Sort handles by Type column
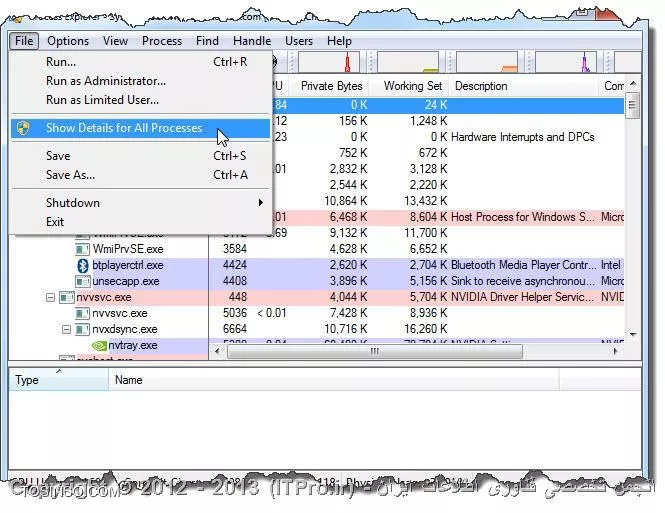The height and width of the screenshot is (513, 665). click(58, 380)
